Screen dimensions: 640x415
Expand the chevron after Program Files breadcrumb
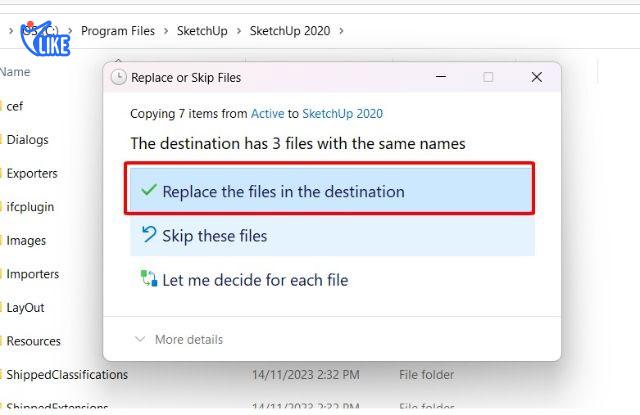coord(166,31)
